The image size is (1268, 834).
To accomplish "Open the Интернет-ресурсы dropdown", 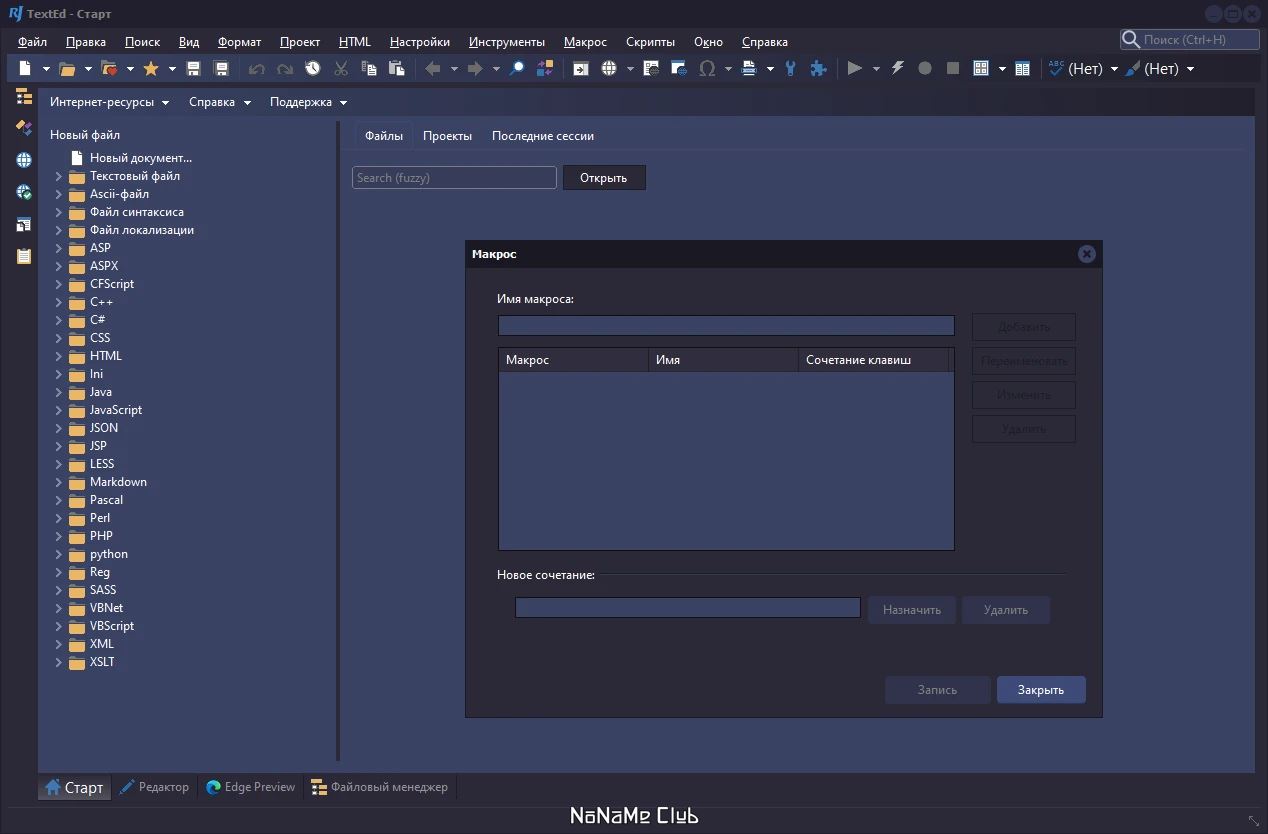I will pyautogui.click(x=109, y=102).
